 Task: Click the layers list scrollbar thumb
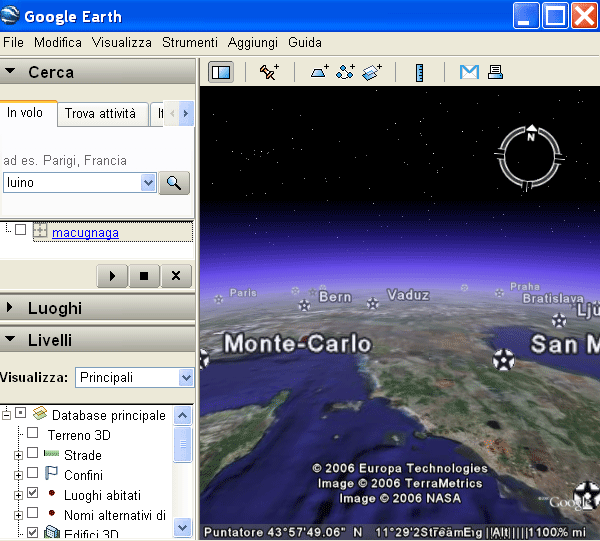click(183, 444)
